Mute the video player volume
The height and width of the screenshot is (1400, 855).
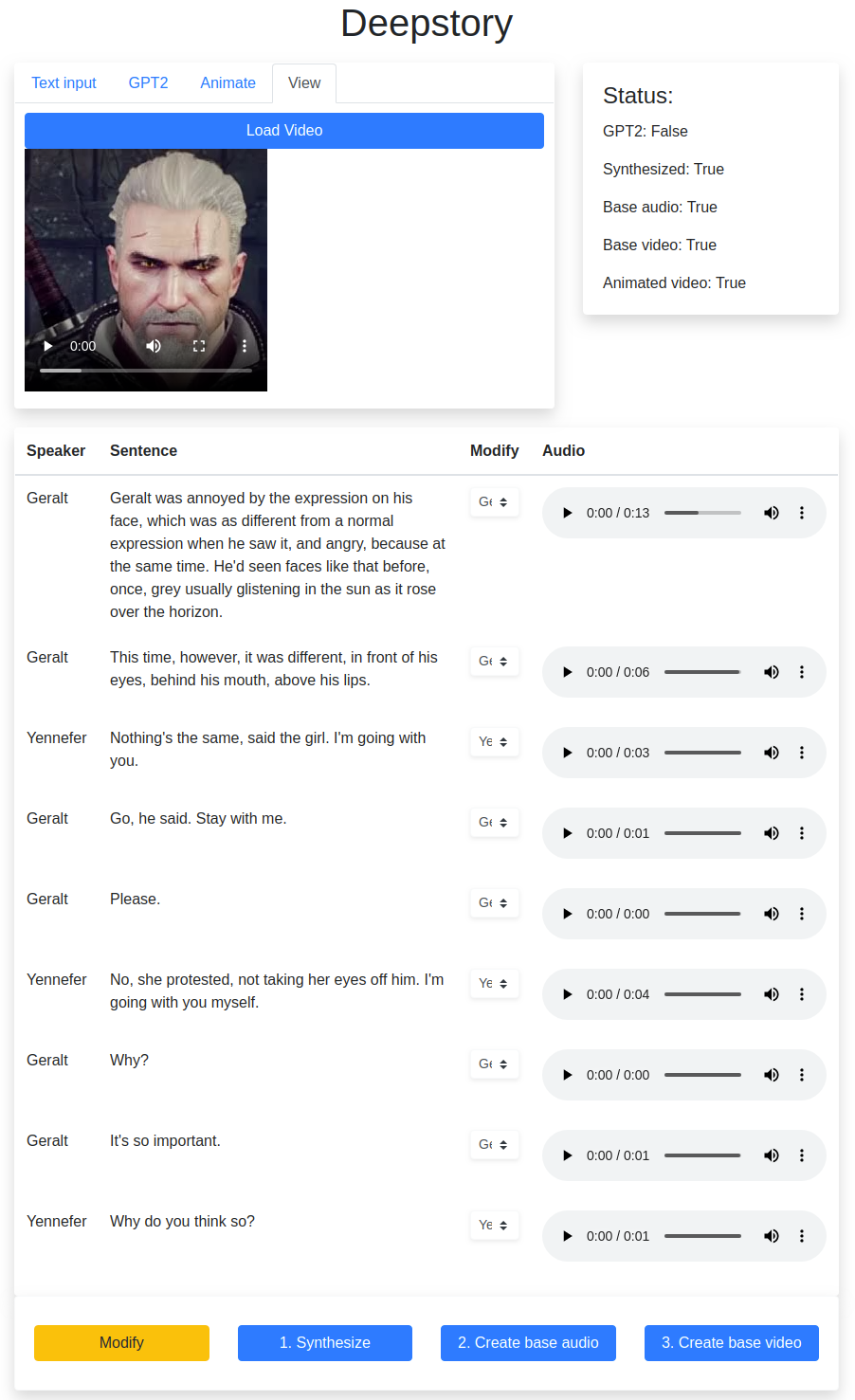click(x=154, y=346)
